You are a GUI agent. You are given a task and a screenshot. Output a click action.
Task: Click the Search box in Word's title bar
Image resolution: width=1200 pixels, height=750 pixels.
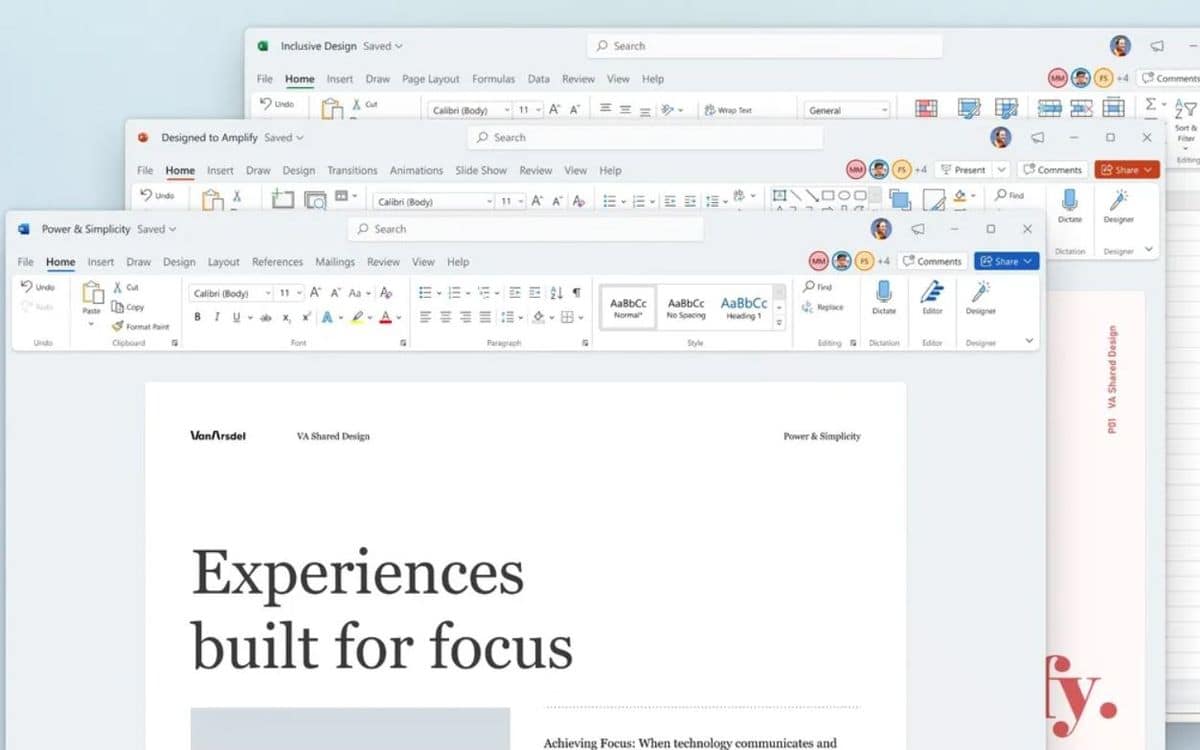point(526,229)
